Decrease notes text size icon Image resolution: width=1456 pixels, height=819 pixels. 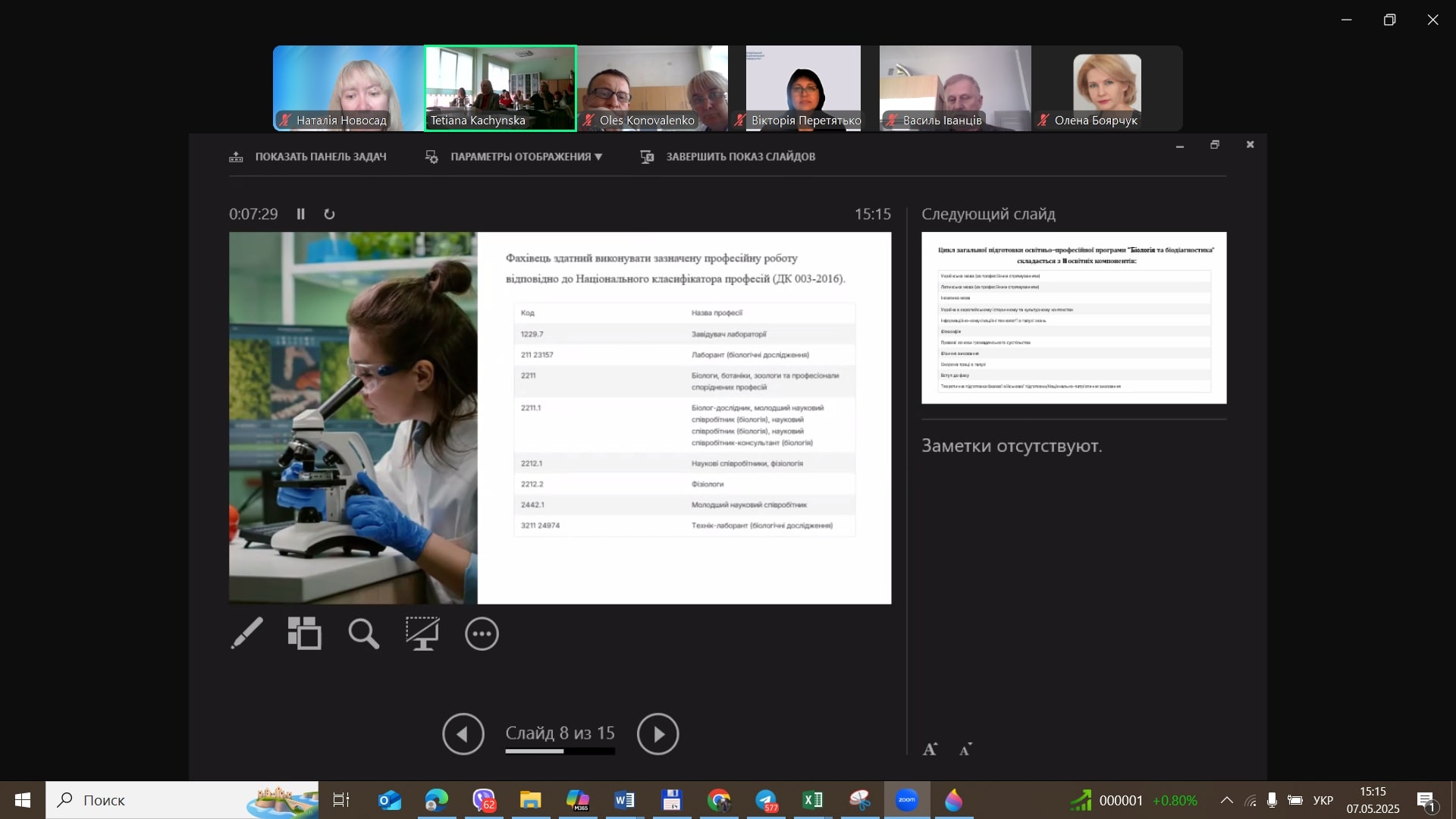pyautogui.click(x=965, y=749)
